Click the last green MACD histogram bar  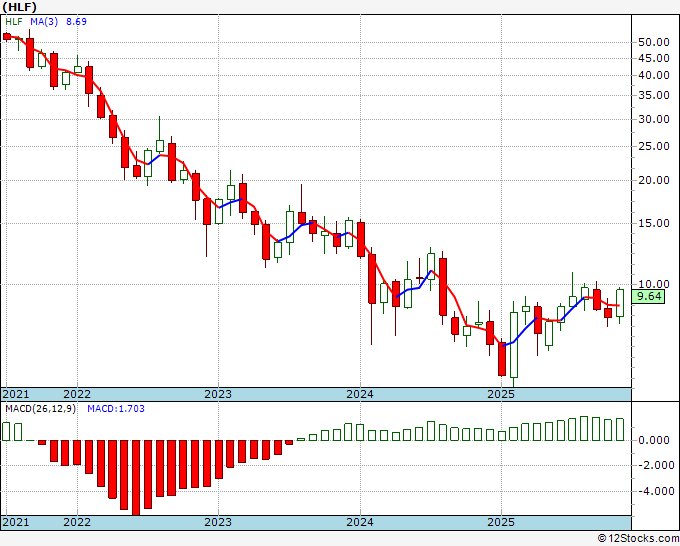click(620, 430)
